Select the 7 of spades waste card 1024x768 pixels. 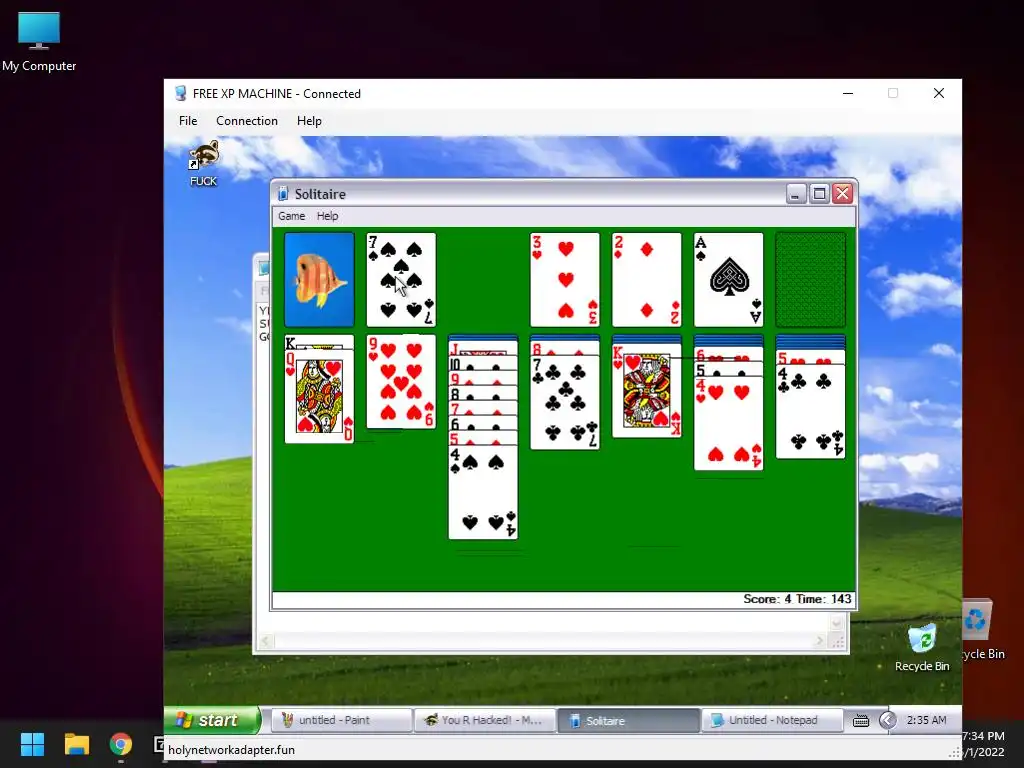401,280
